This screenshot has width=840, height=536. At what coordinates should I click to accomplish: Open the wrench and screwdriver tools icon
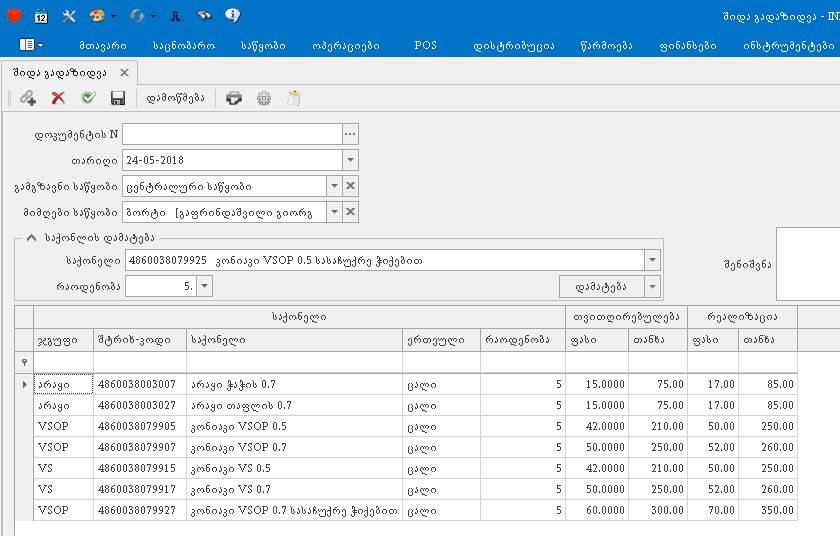(69, 16)
